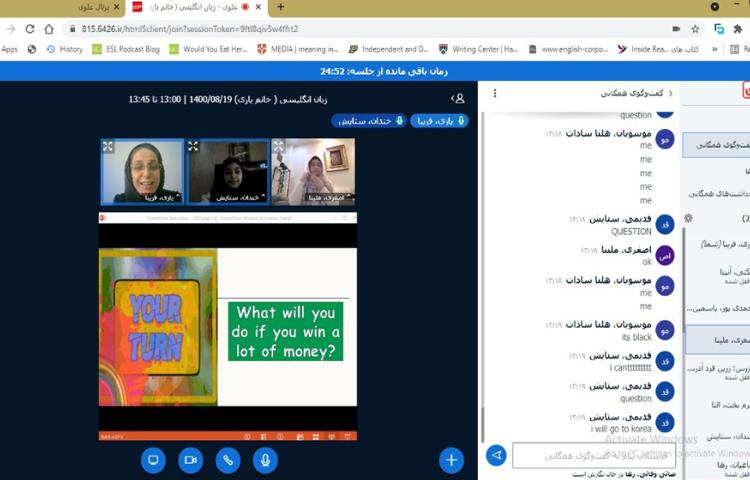750x480 pixels.
Task: Mute the microphone button
Action: tap(265, 460)
